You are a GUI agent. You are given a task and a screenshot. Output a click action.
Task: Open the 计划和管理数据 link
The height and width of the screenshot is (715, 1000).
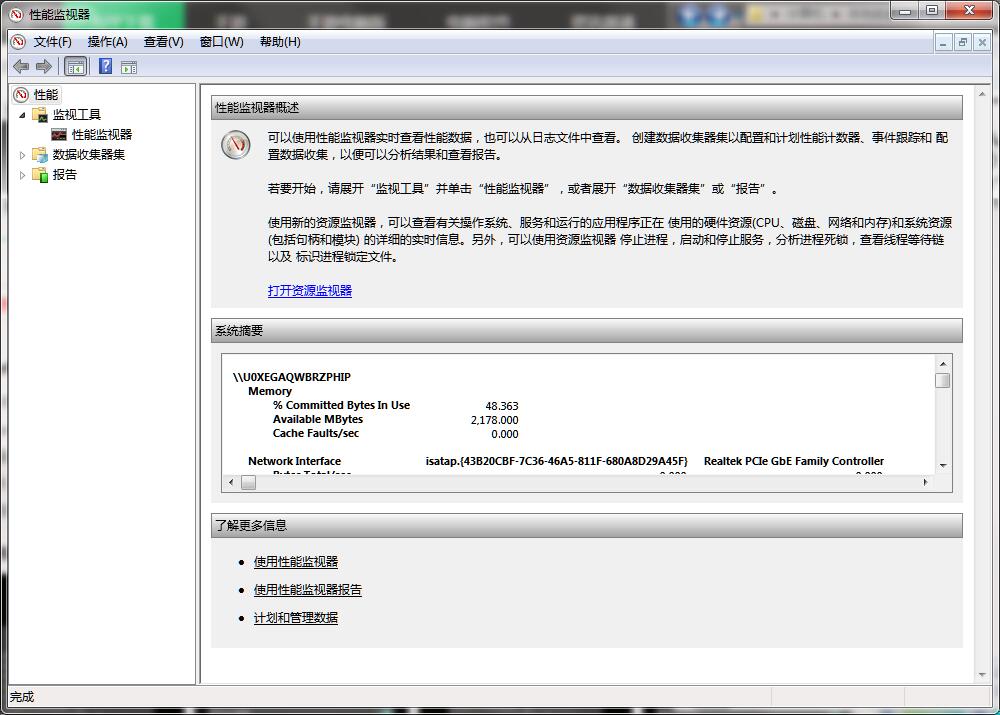[296, 618]
